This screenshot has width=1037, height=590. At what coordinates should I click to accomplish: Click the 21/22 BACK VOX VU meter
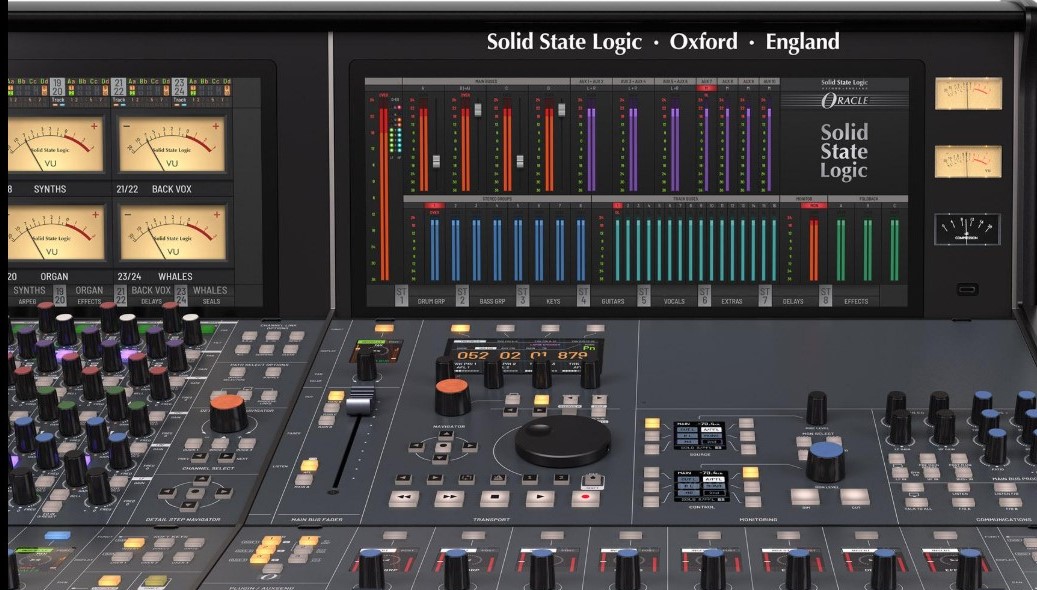[x=172, y=144]
